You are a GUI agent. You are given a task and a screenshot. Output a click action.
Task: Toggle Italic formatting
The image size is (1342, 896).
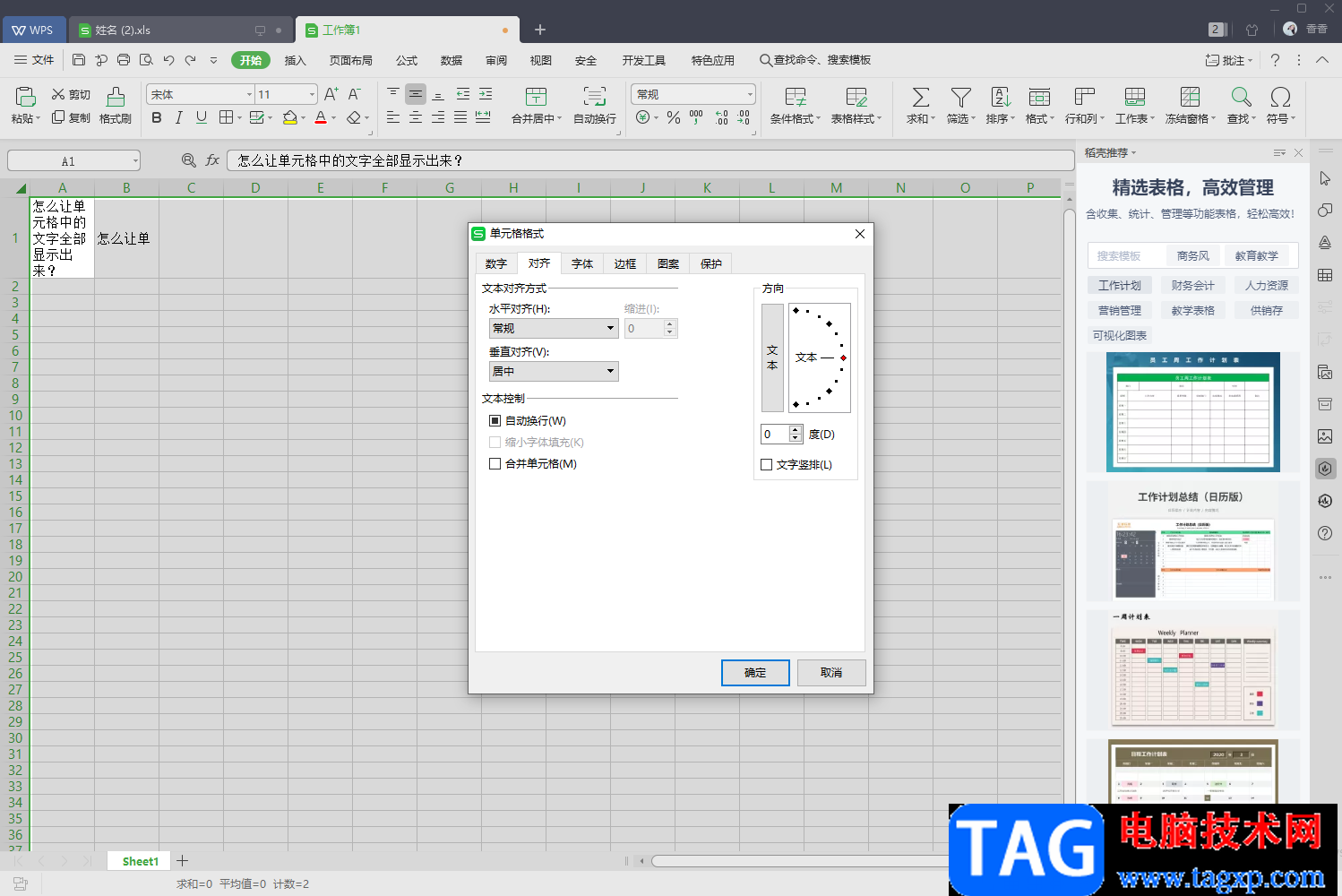[179, 117]
